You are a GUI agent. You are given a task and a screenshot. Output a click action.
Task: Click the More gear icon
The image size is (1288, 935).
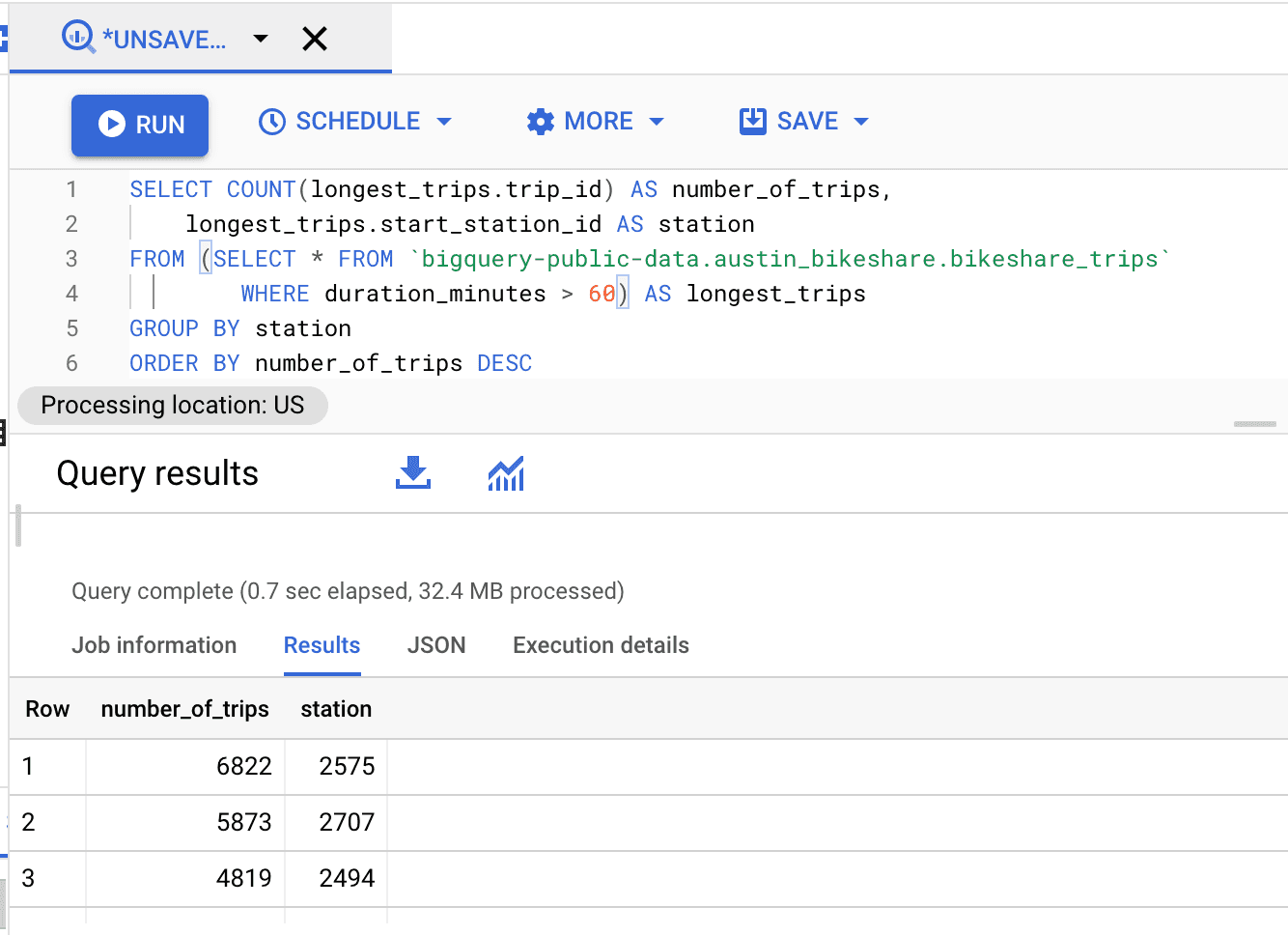point(541,122)
